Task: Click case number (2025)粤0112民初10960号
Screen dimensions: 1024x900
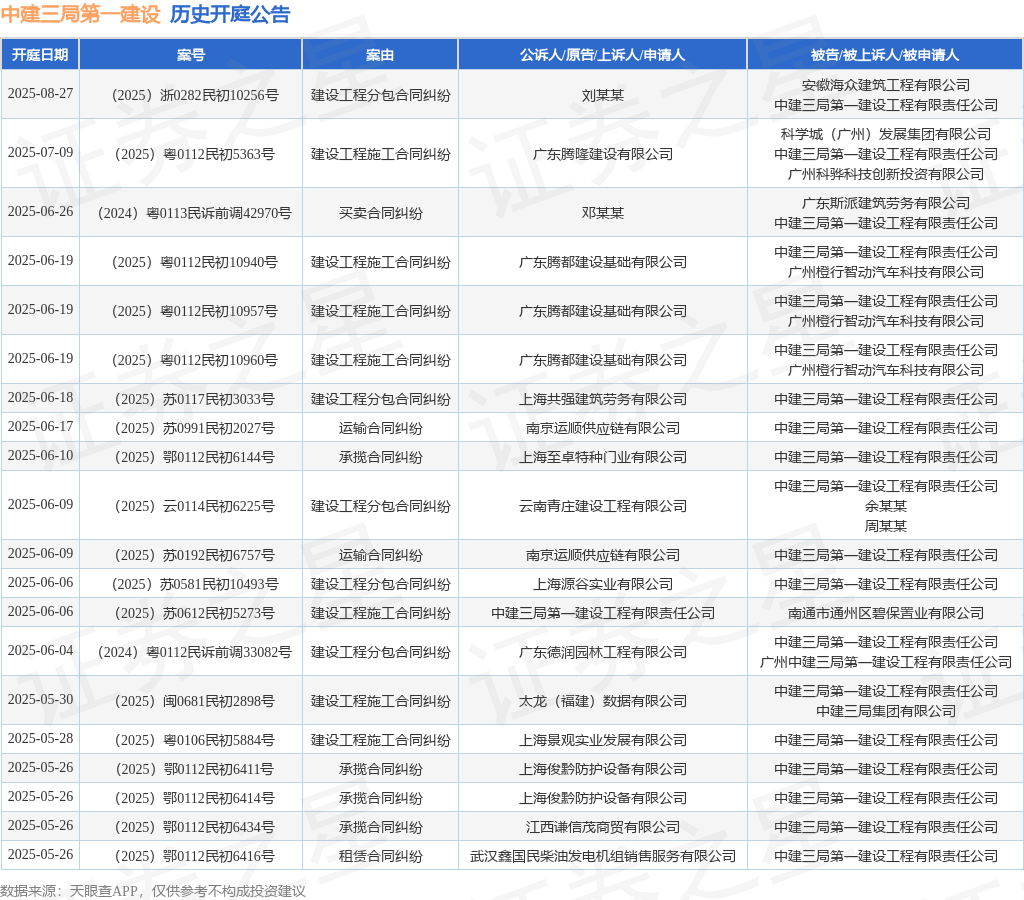Action: (195, 360)
